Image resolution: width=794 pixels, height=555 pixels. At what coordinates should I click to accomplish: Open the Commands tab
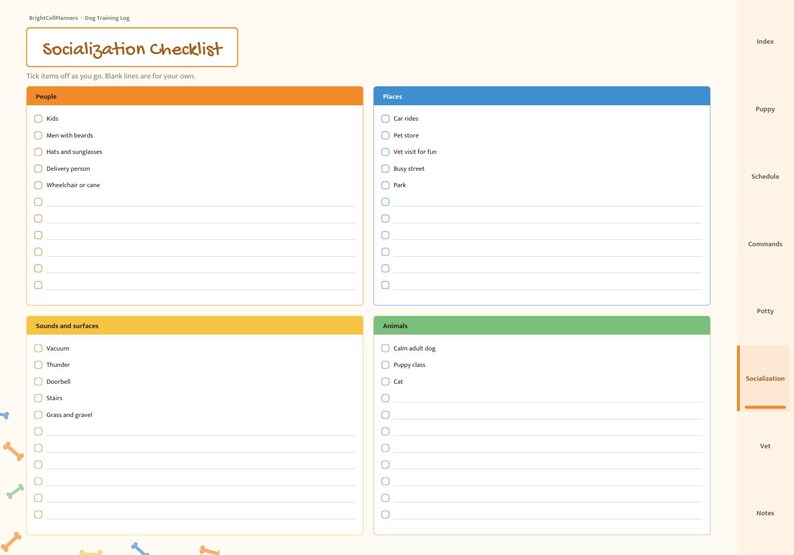pos(765,244)
